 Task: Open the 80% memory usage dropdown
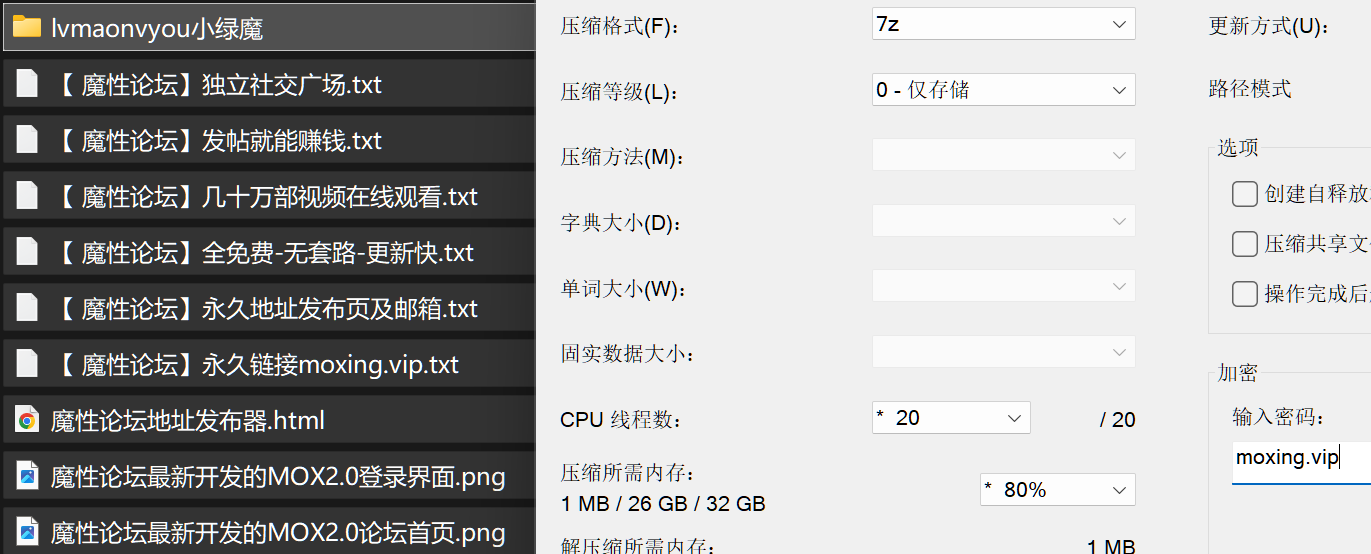coord(1058,490)
